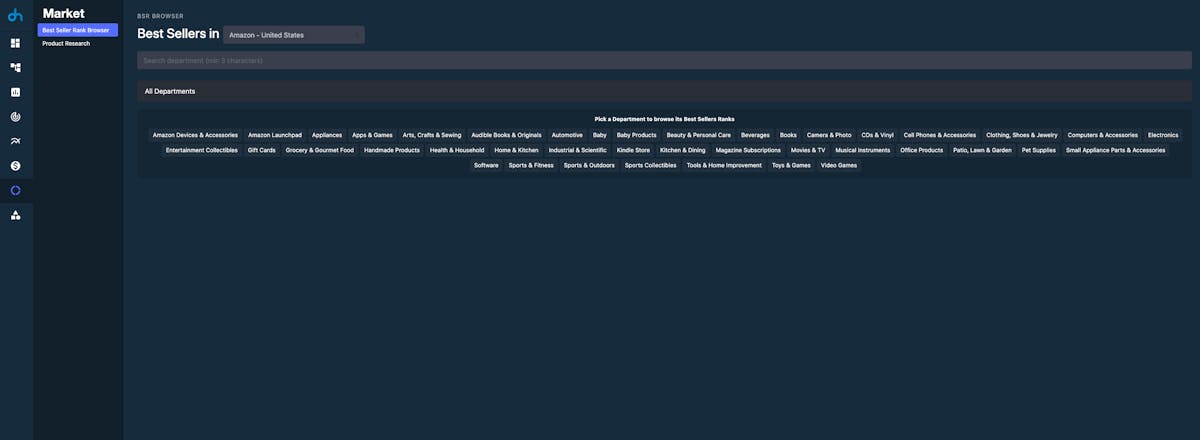The height and width of the screenshot is (440, 1200).
Task: Select Patio, Lawn & Garden department
Action: (983, 150)
